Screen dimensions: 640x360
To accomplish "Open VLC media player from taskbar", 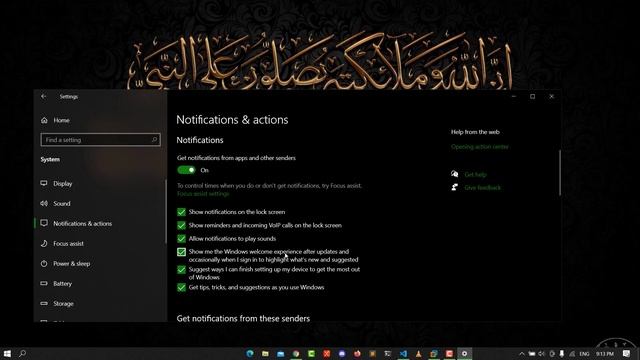I will (418, 353).
